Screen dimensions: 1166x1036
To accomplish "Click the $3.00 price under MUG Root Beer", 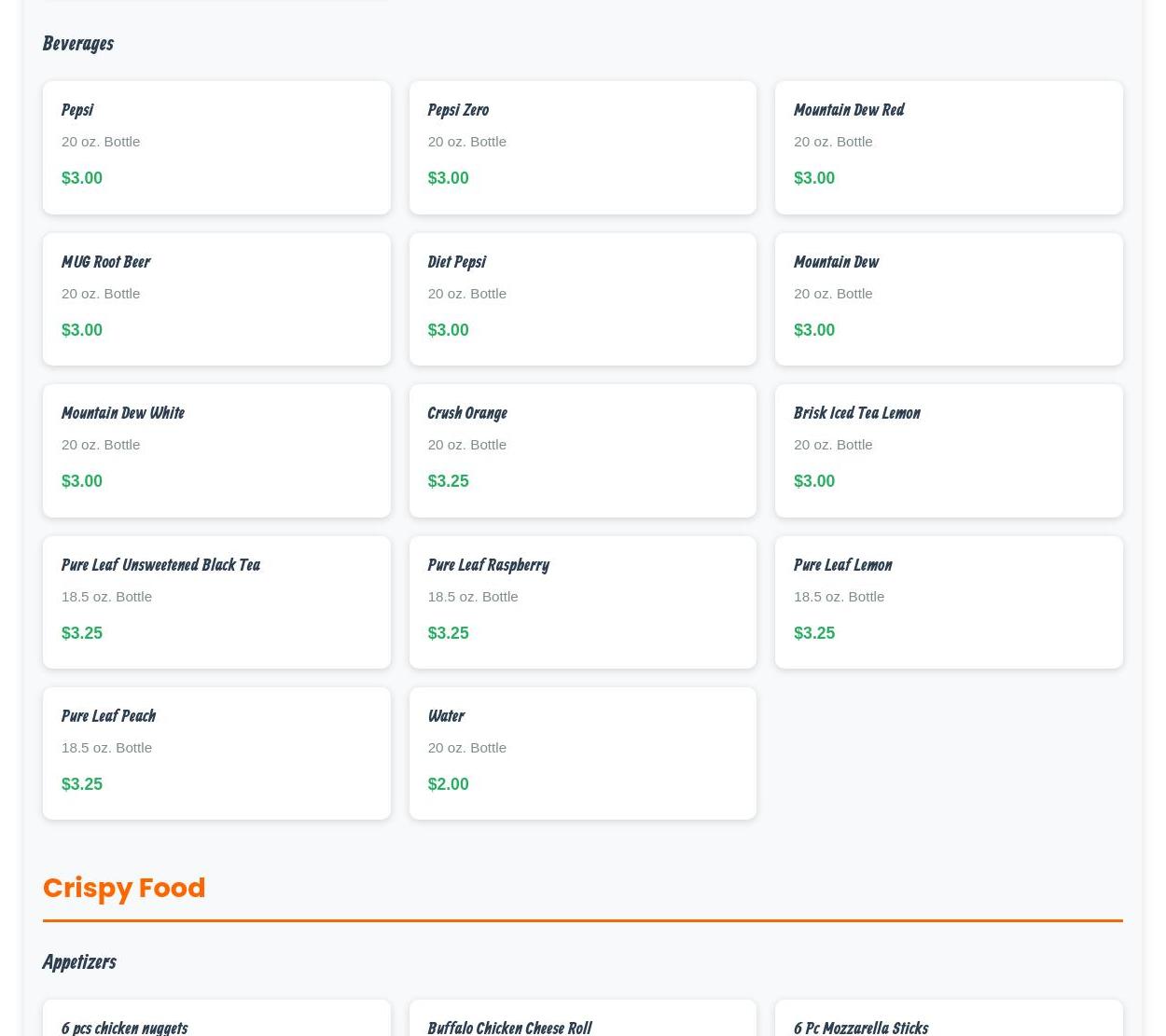I will click(x=82, y=330).
